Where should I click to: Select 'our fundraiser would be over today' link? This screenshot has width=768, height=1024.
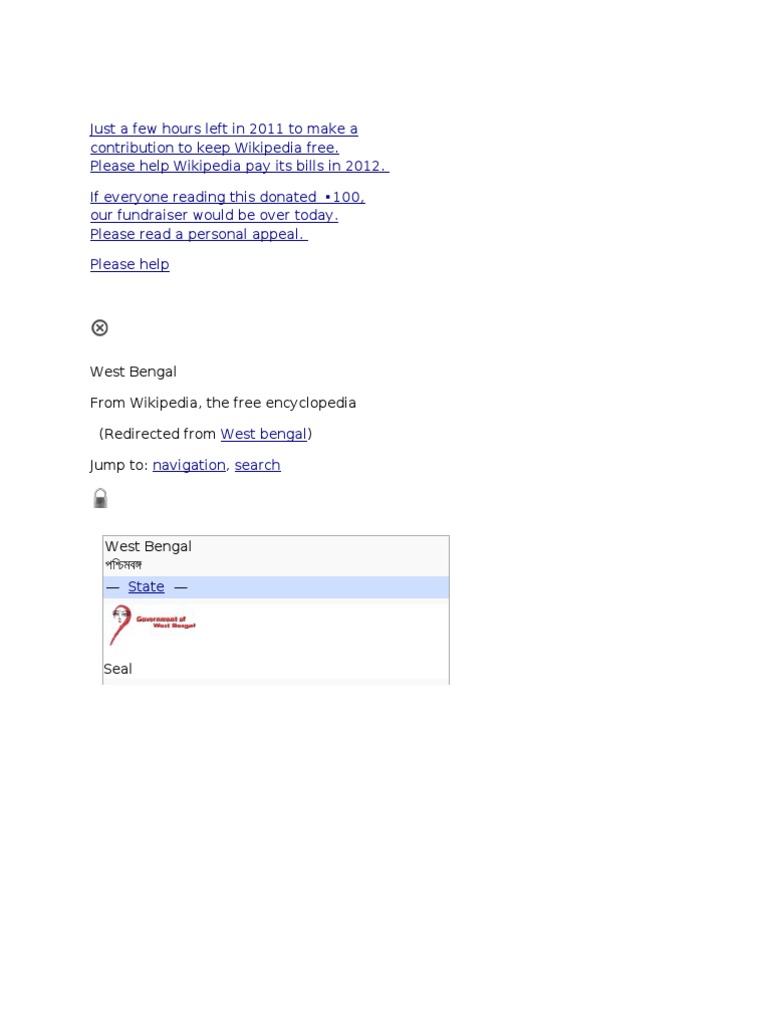click(214, 215)
